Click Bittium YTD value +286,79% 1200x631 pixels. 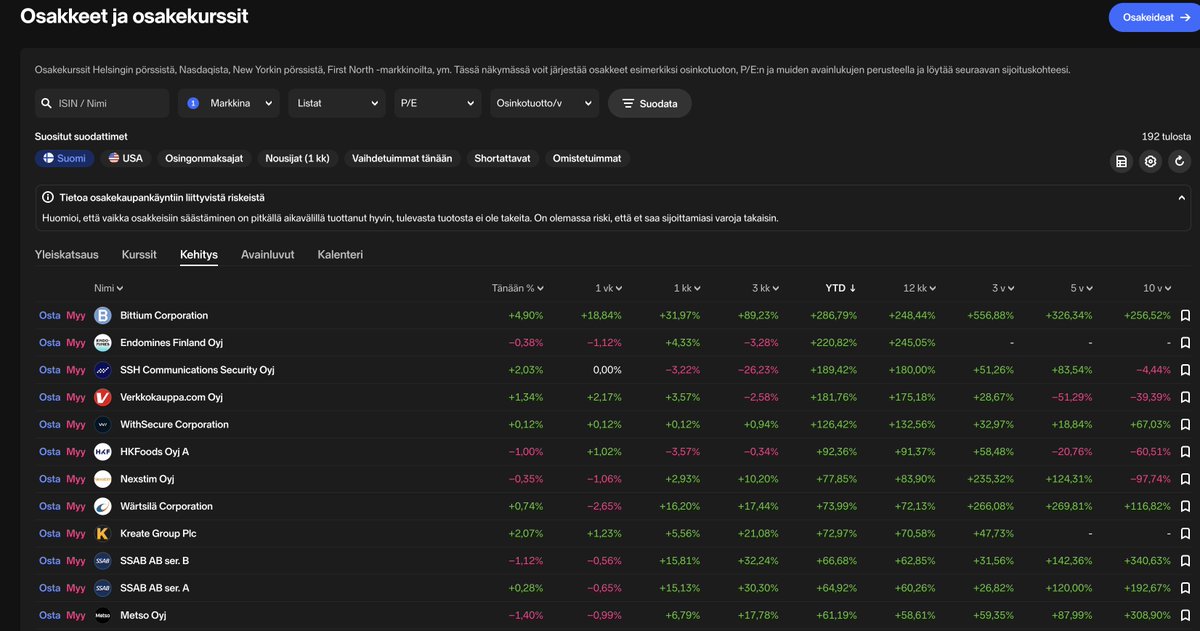point(834,316)
